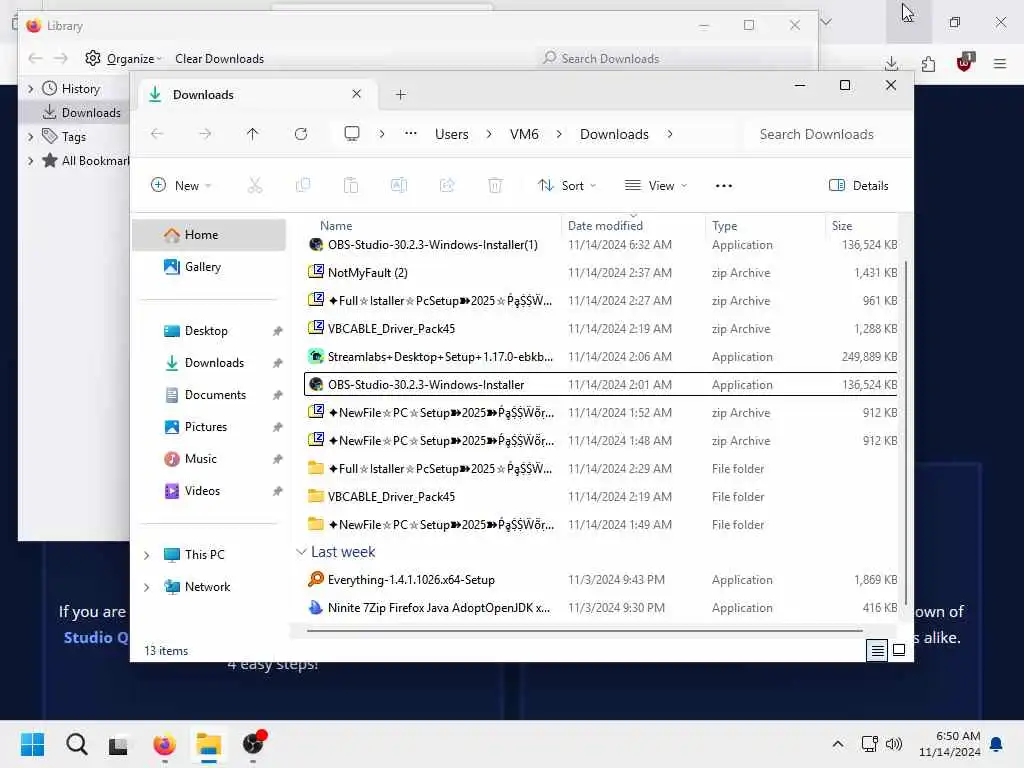This screenshot has height=768, width=1024.
Task: Open the Organize dropdown in Library window
Action: [x=123, y=58]
